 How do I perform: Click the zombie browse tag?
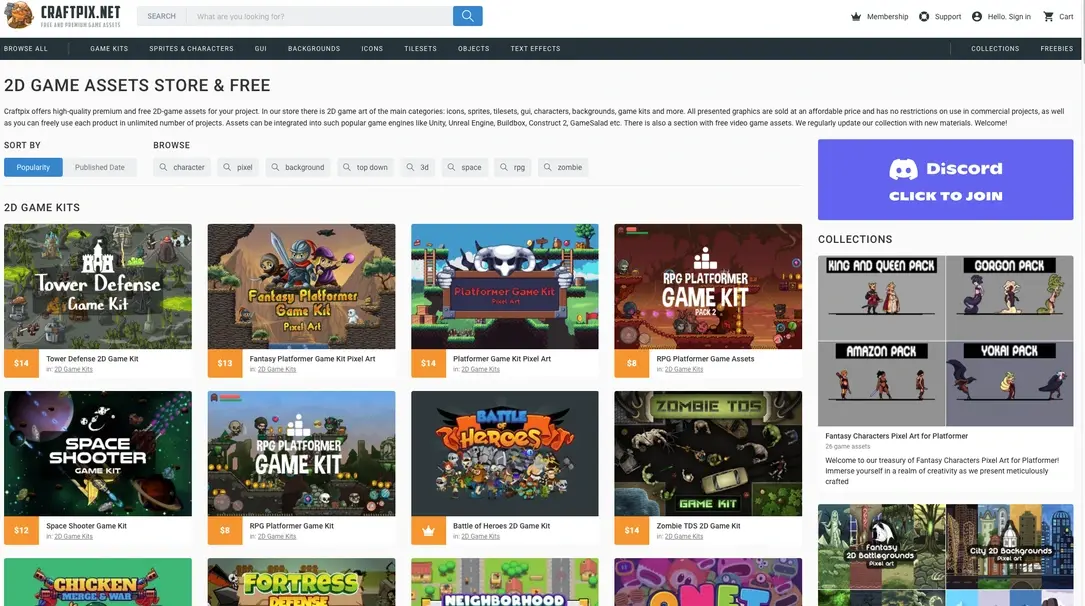tap(563, 167)
